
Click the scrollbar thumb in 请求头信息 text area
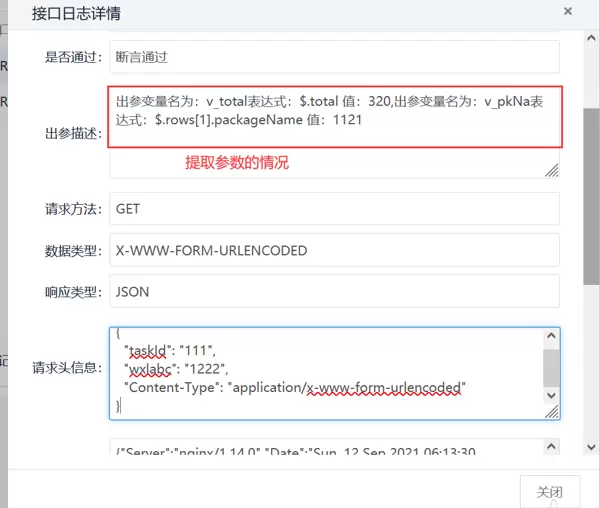tap(551, 365)
